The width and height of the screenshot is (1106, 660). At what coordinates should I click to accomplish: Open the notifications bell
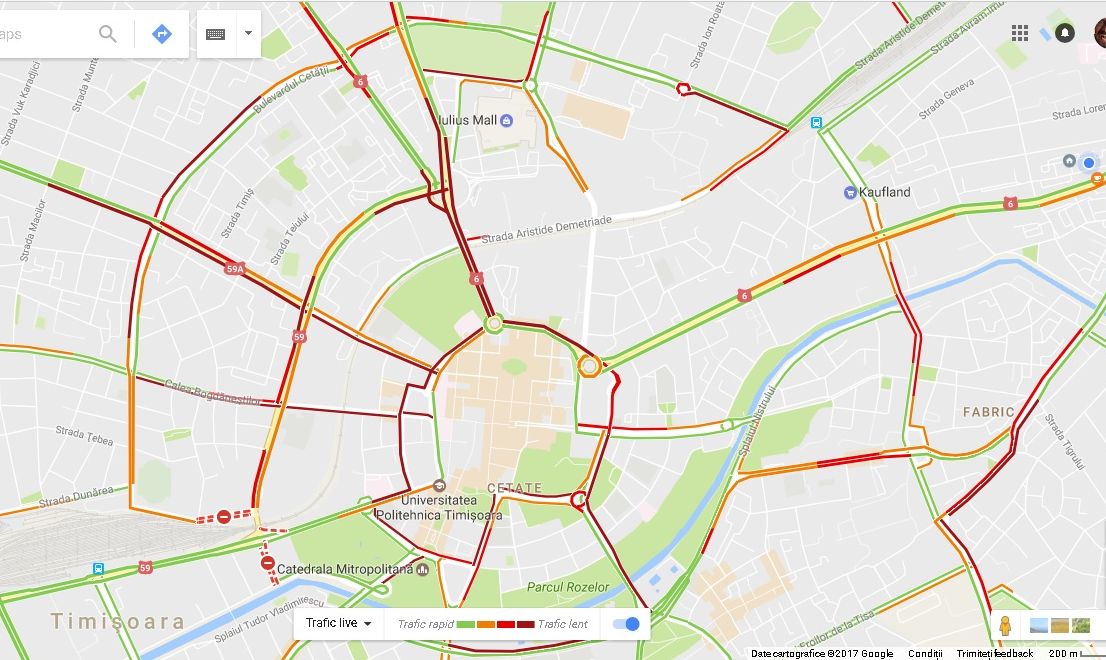click(x=1064, y=33)
